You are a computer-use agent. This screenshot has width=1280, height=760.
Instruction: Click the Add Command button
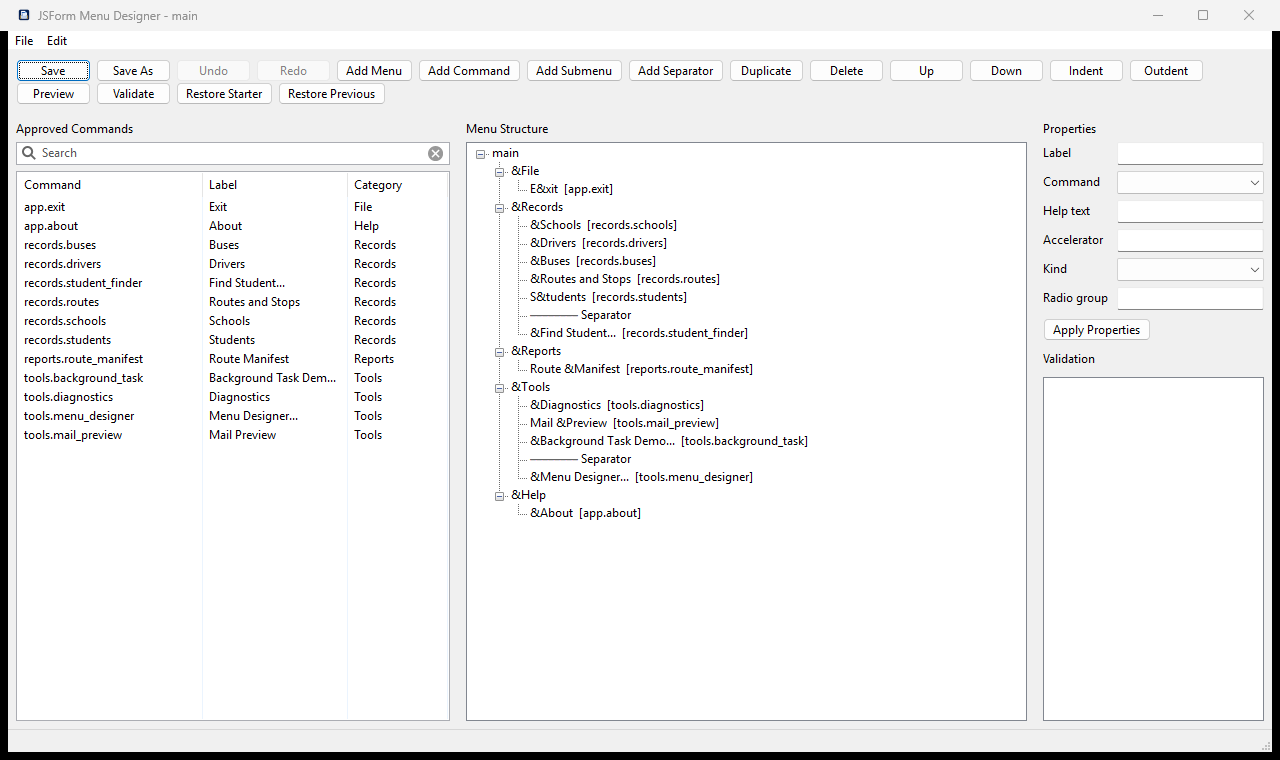click(469, 71)
